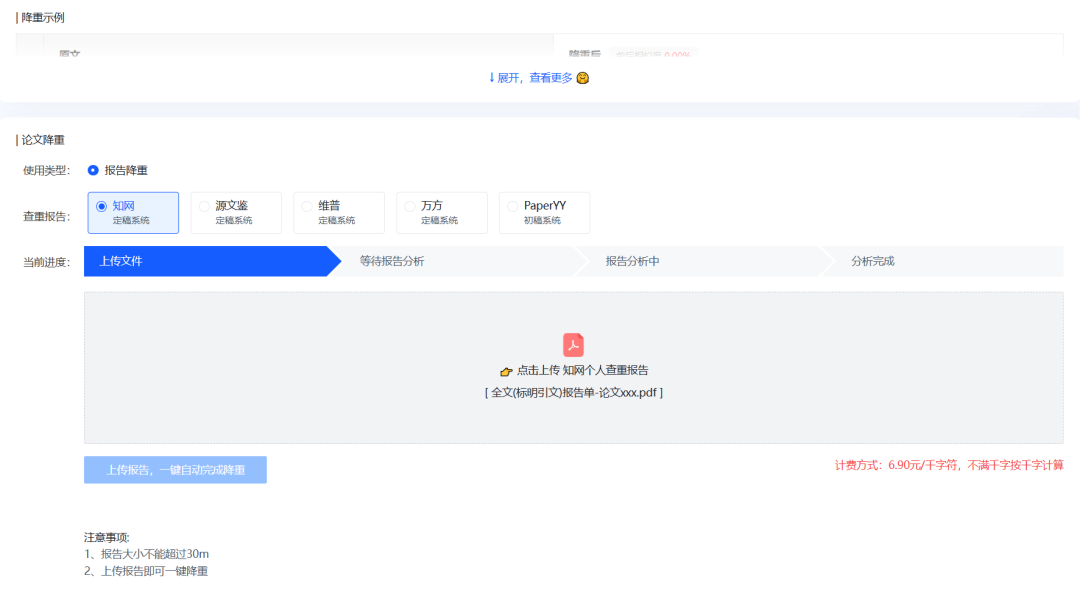
Task: Click the red PDF upload icon
Action: click(x=573, y=344)
